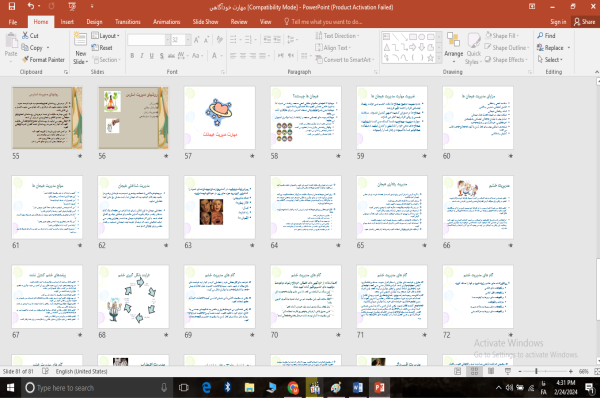Click Reset in the Slides group
The width and height of the screenshot is (600, 400).
tap(105, 47)
